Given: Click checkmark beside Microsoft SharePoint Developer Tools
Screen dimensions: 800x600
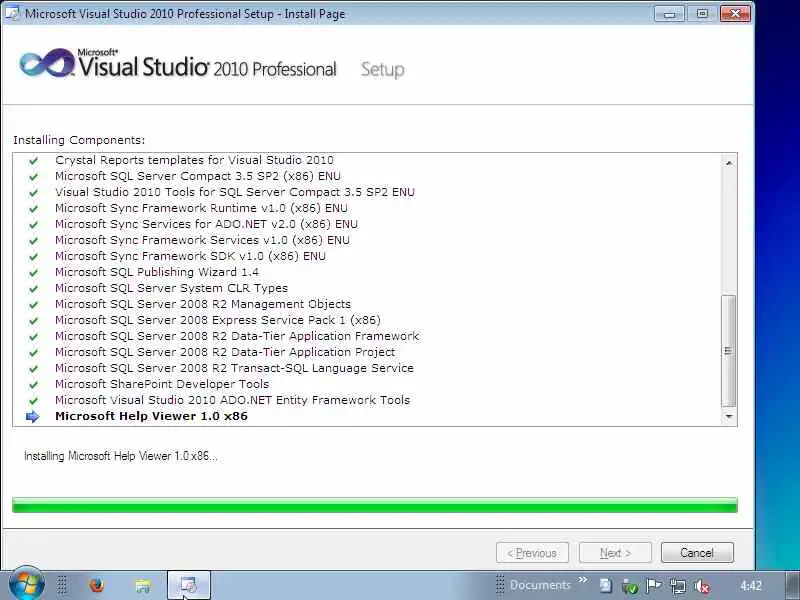Looking at the screenshot, I should [x=33, y=384].
